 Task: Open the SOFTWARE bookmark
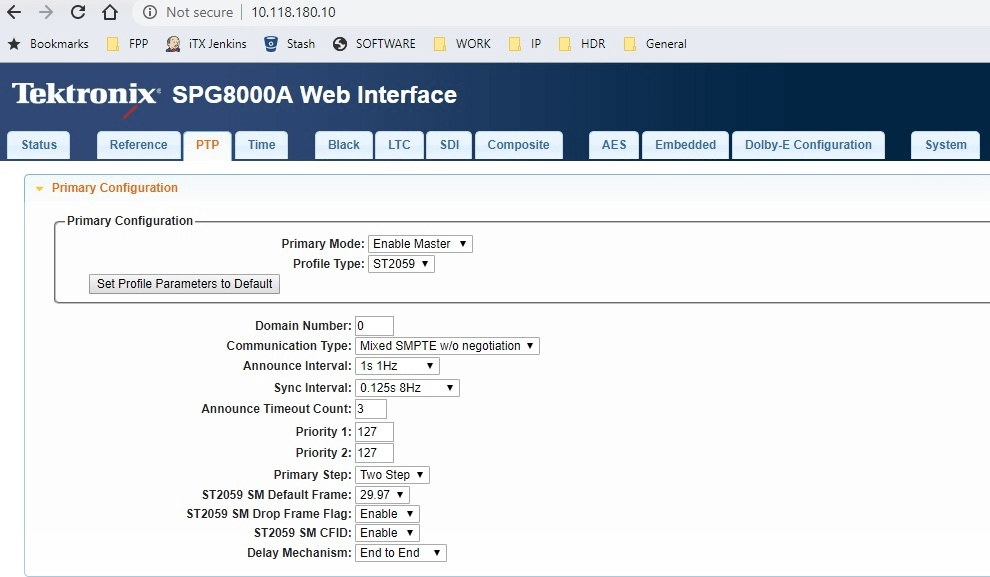(374, 44)
